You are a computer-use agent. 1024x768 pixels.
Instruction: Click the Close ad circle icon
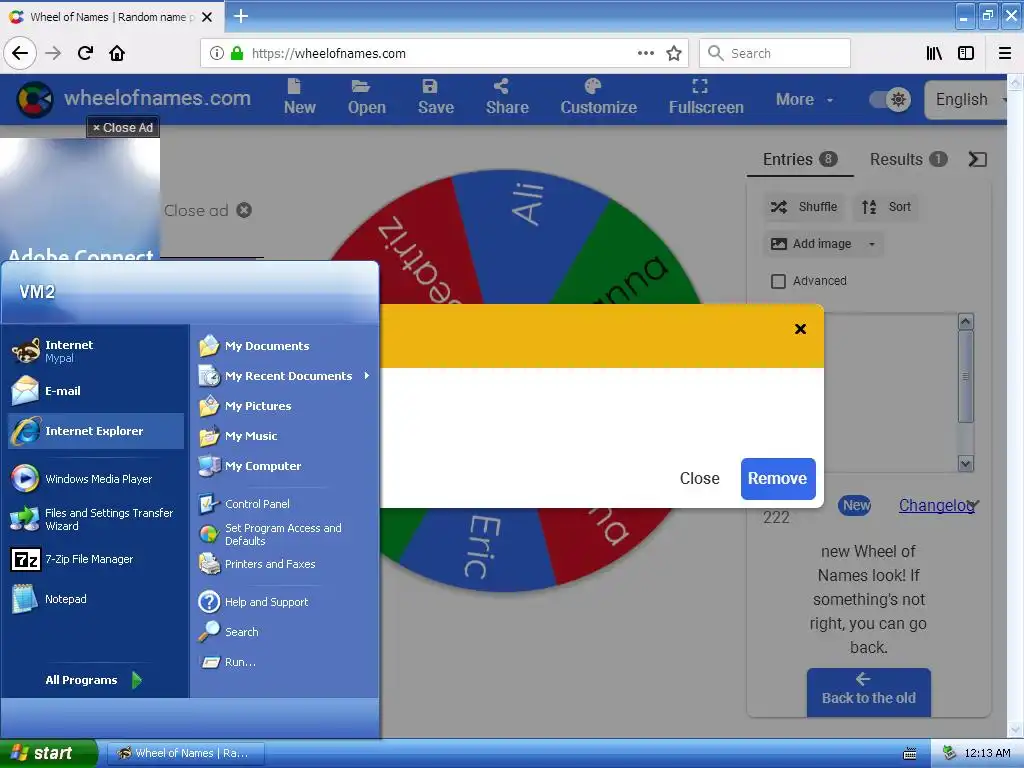[x=244, y=210]
